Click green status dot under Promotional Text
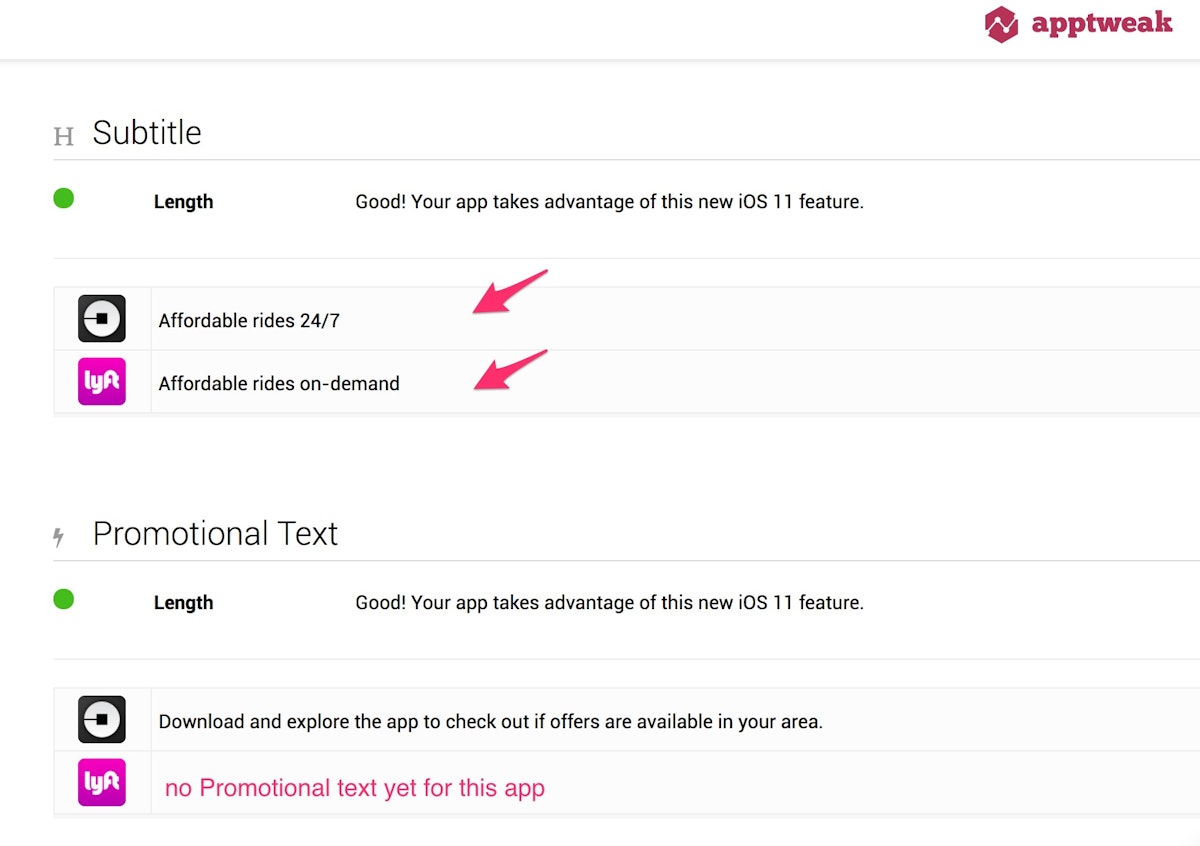Image resolution: width=1200 pixels, height=846 pixels. (63, 600)
